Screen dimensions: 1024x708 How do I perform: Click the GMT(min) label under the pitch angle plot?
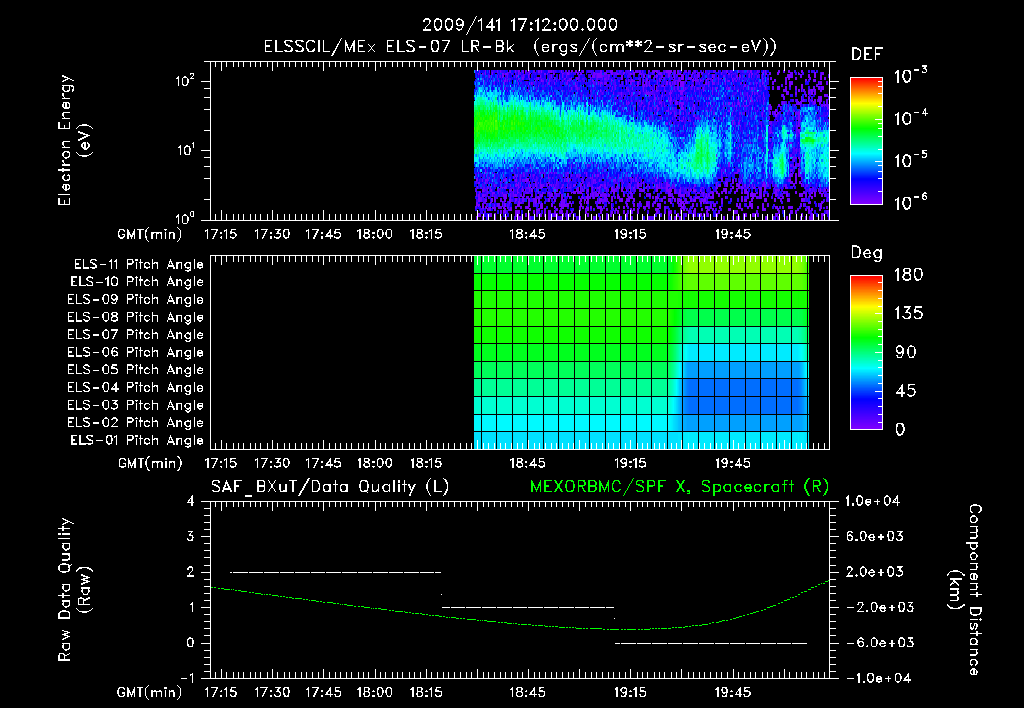tap(150, 463)
